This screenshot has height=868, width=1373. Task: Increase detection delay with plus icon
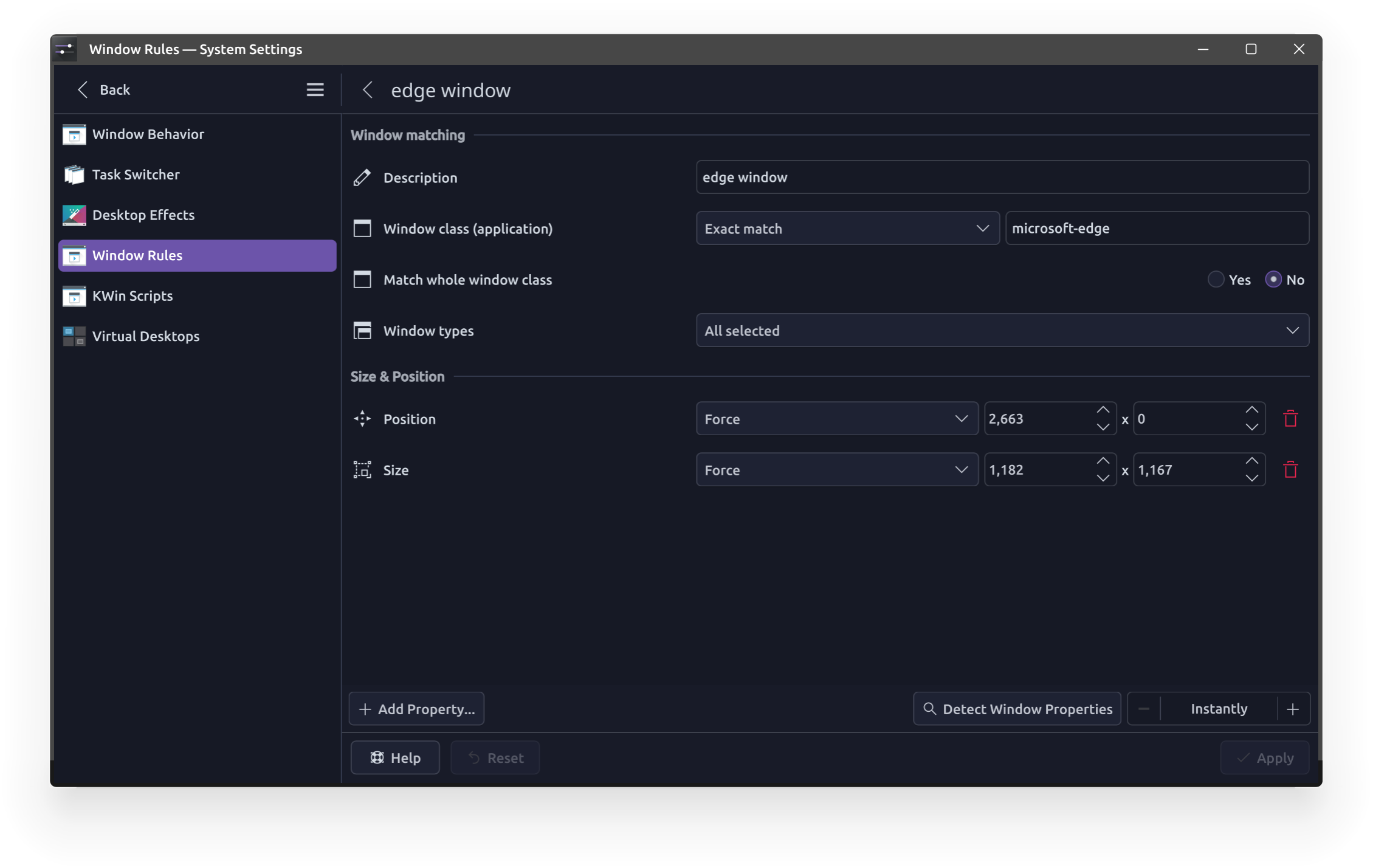[1293, 709]
